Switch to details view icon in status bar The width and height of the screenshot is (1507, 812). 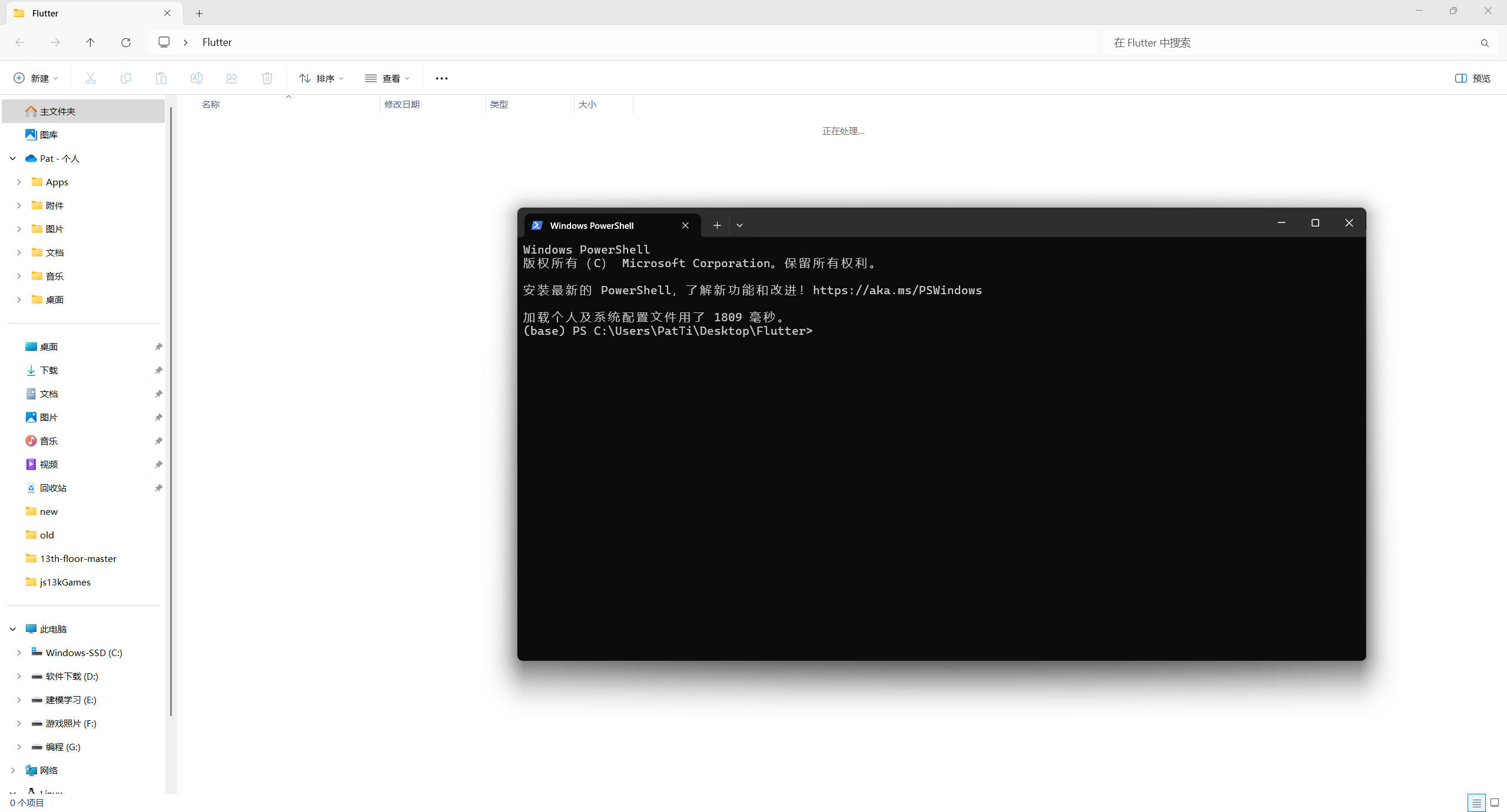(x=1476, y=803)
